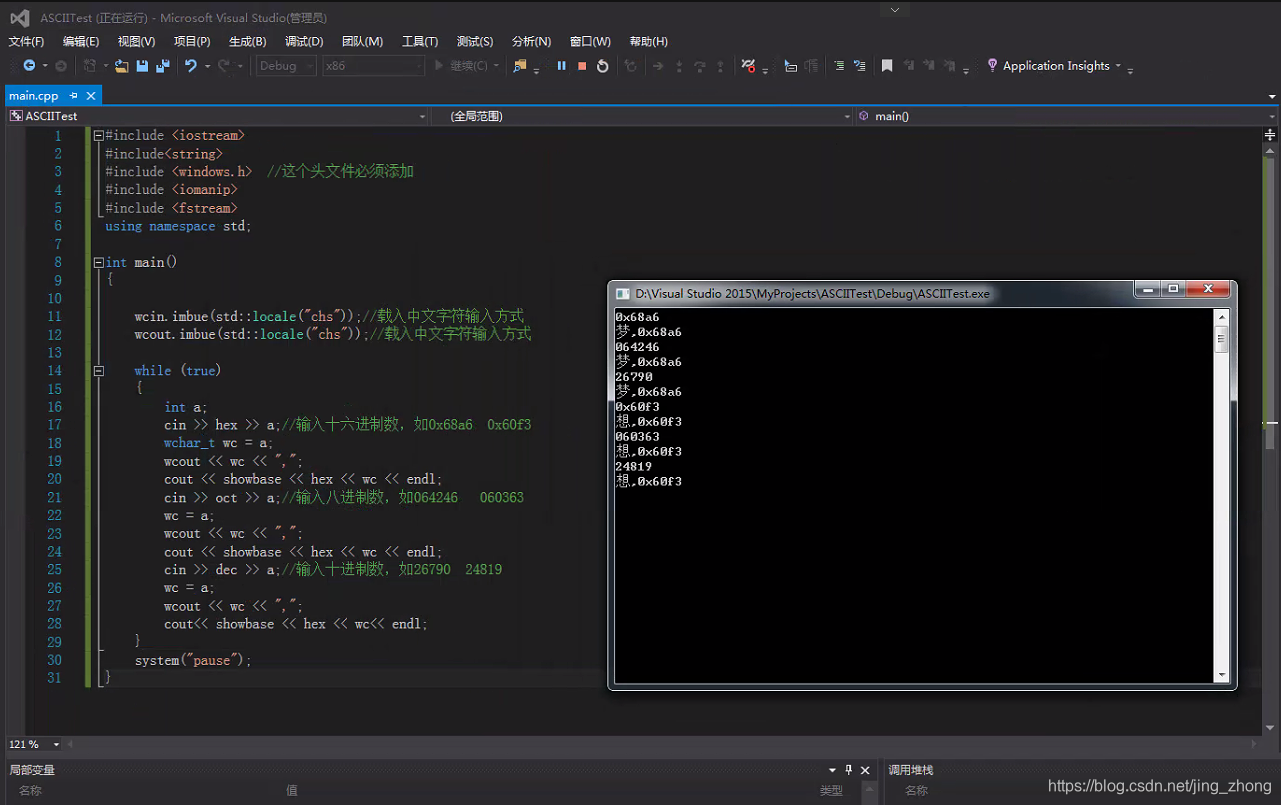Screen dimensions: 1281x805
Task: Click the breakpoints icon with red dot
Action: point(749,66)
